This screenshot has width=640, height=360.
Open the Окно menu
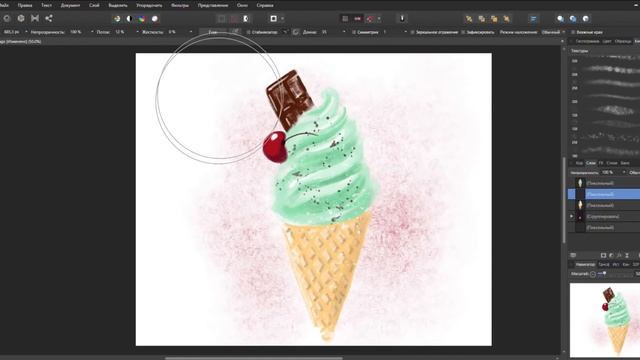(x=242, y=5)
